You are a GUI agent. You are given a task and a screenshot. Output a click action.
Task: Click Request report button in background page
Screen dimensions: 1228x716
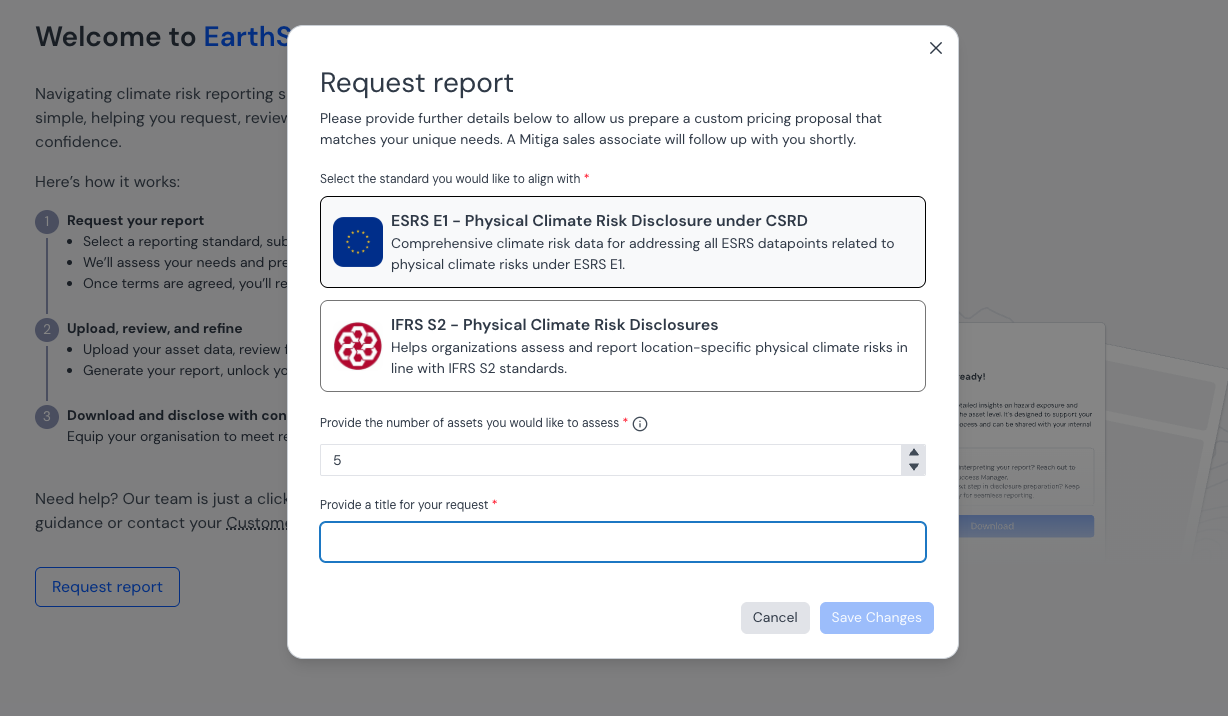(107, 587)
